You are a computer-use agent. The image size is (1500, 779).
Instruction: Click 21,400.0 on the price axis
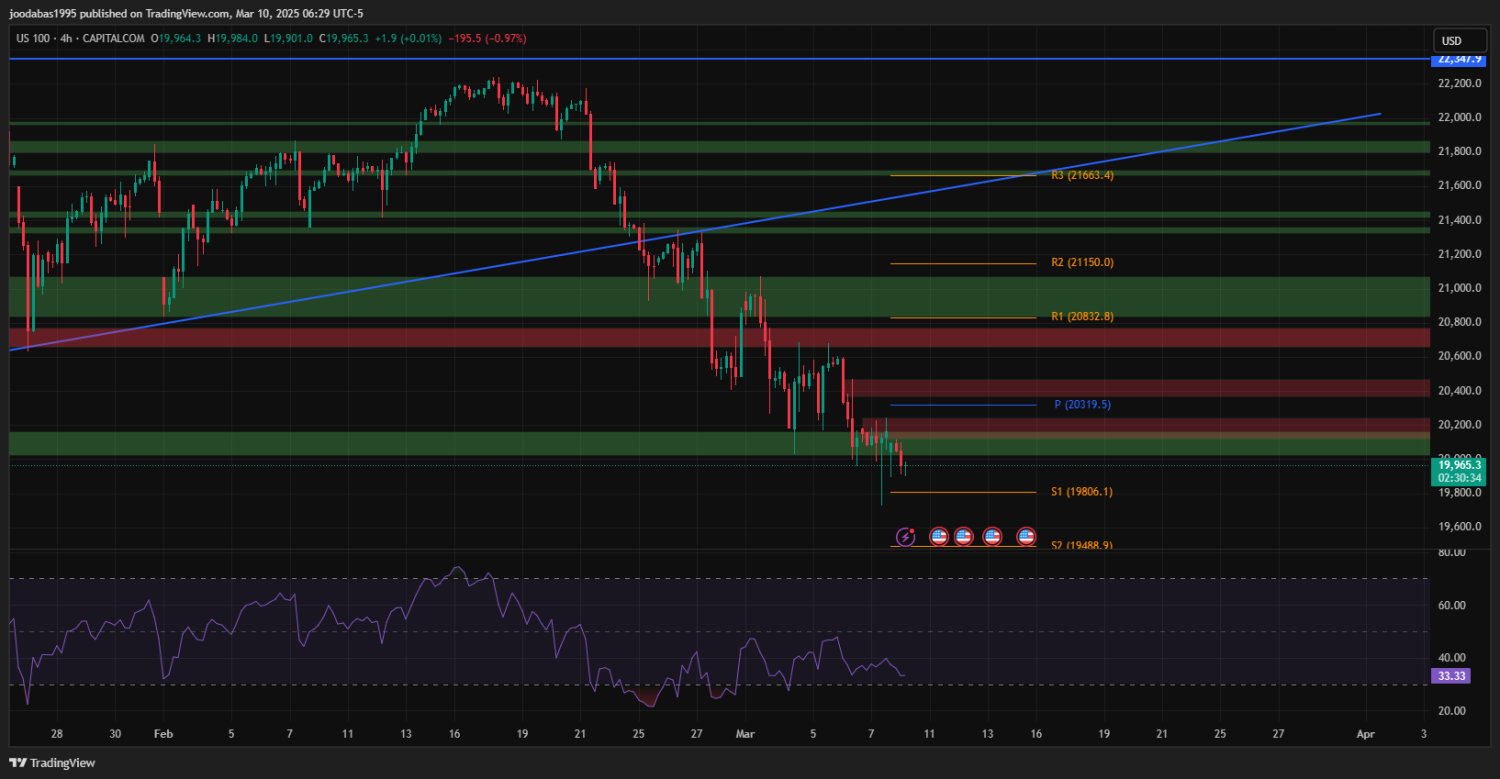coord(1459,220)
